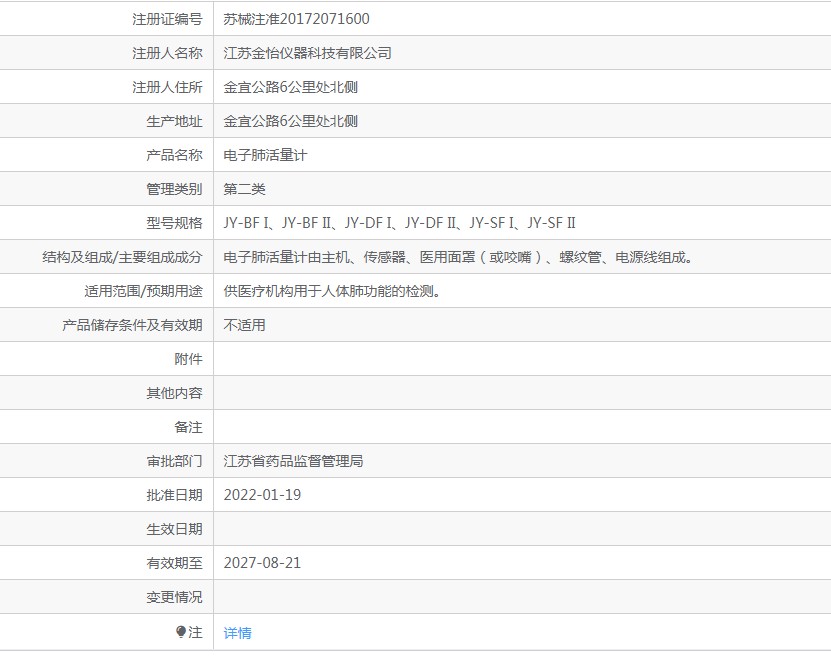Click the 适用范围/预期用途 label
Screen dimensions: 831x658
[143, 291]
